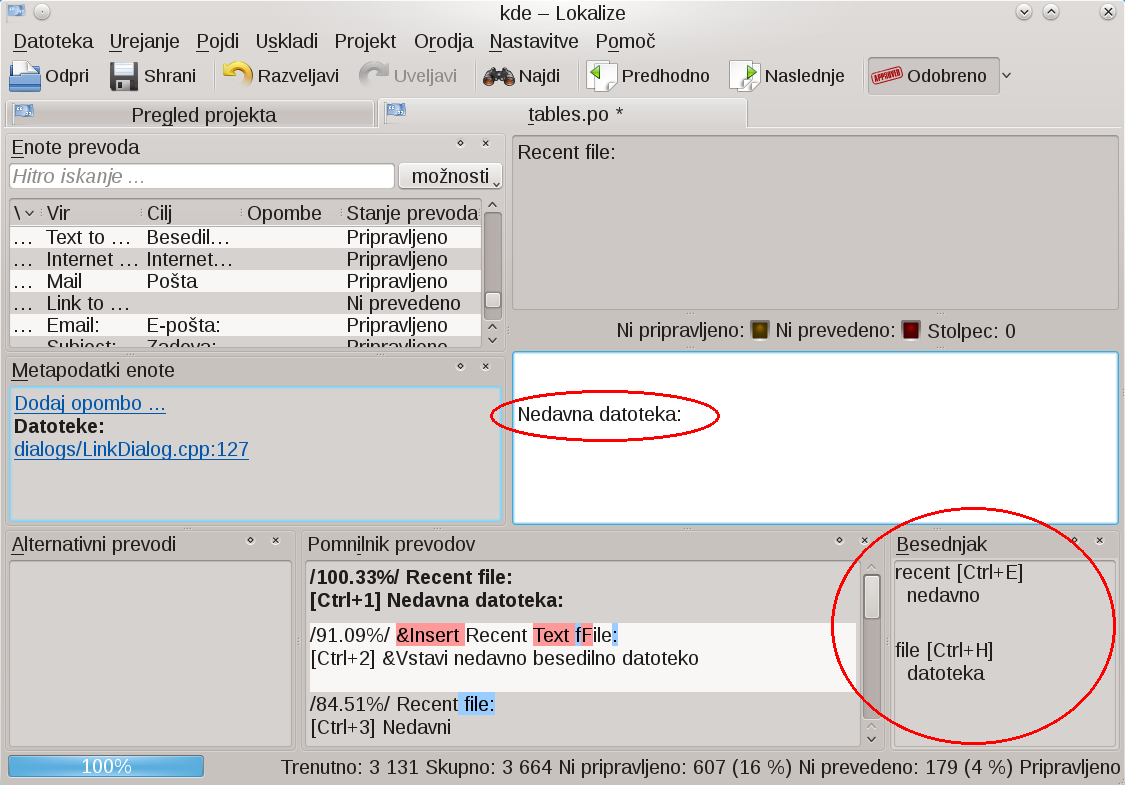Open the dialogs/LinkDialog.cpp:127 source link

(131, 450)
